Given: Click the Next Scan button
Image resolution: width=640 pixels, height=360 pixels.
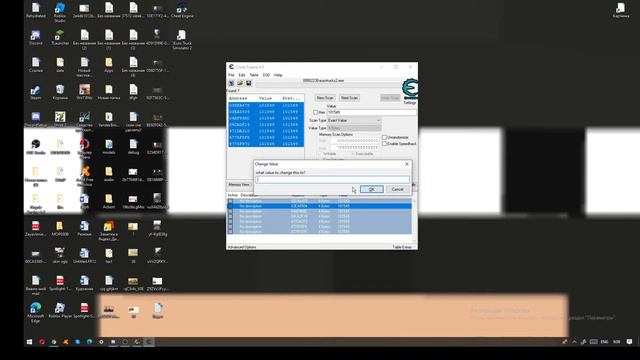Looking at the screenshot, I should (349, 98).
